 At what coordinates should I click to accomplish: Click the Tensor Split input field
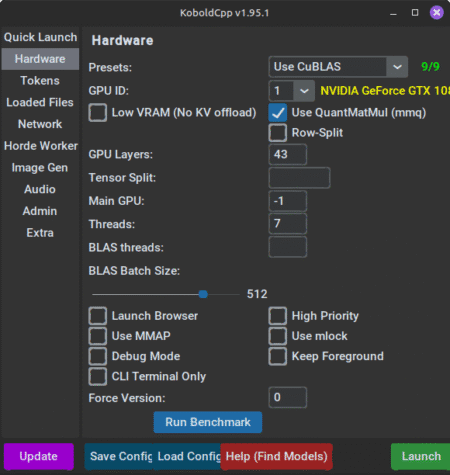299,178
